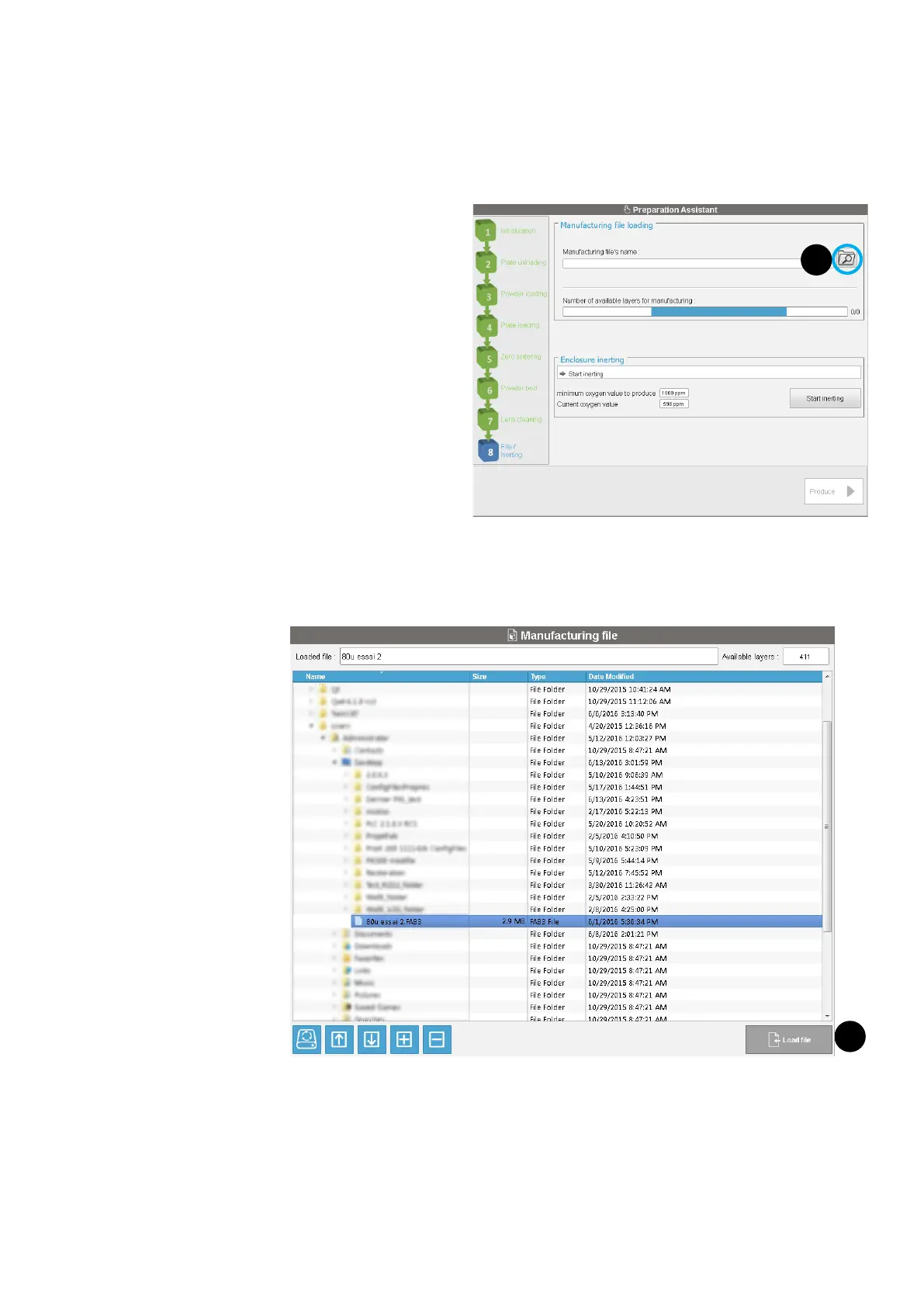Click the Available layers value field
The image size is (924, 1307).
pyautogui.click(x=805, y=657)
